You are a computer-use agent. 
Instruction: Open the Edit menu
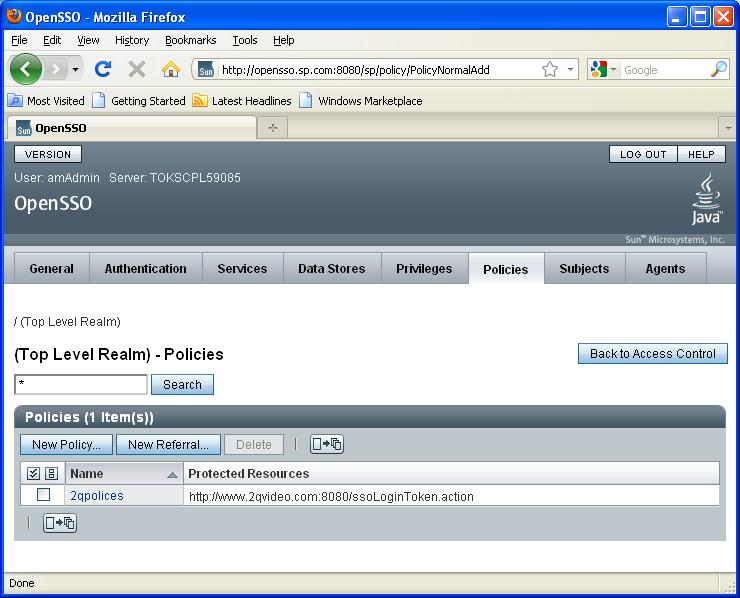[52, 40]
